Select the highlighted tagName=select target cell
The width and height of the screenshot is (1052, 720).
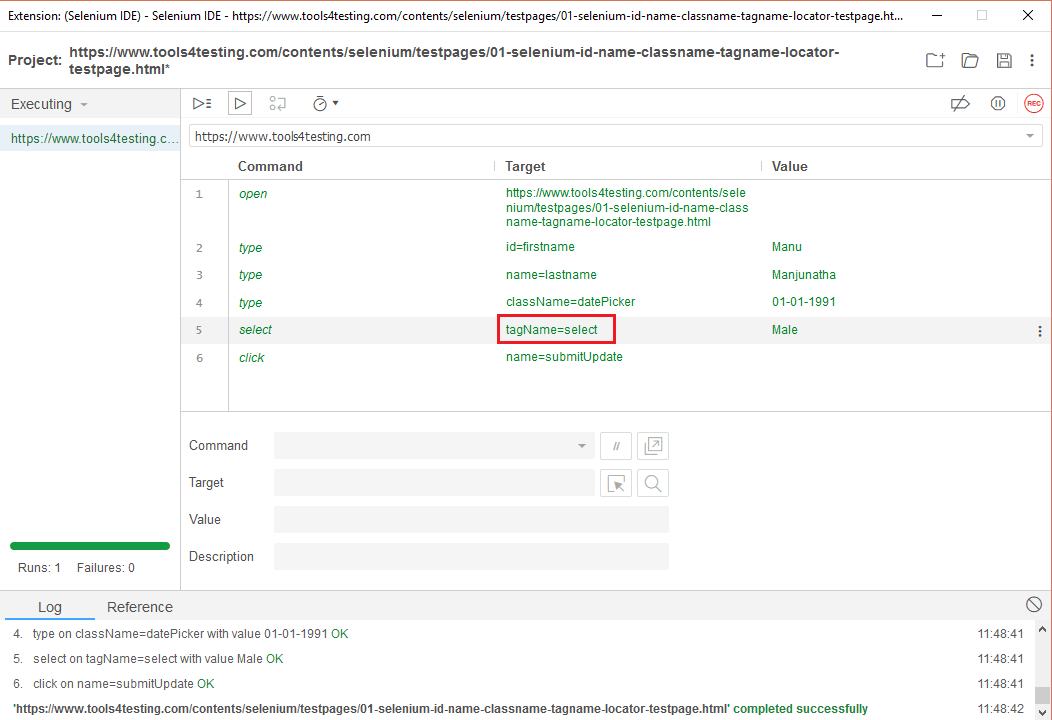(x=556, y=329)
